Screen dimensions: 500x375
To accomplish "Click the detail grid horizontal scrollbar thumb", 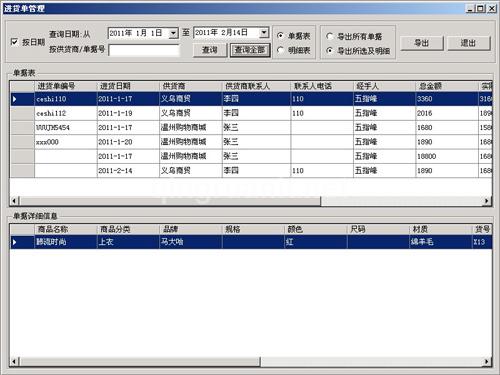I will pyautogui.click(x=140, y=361).
